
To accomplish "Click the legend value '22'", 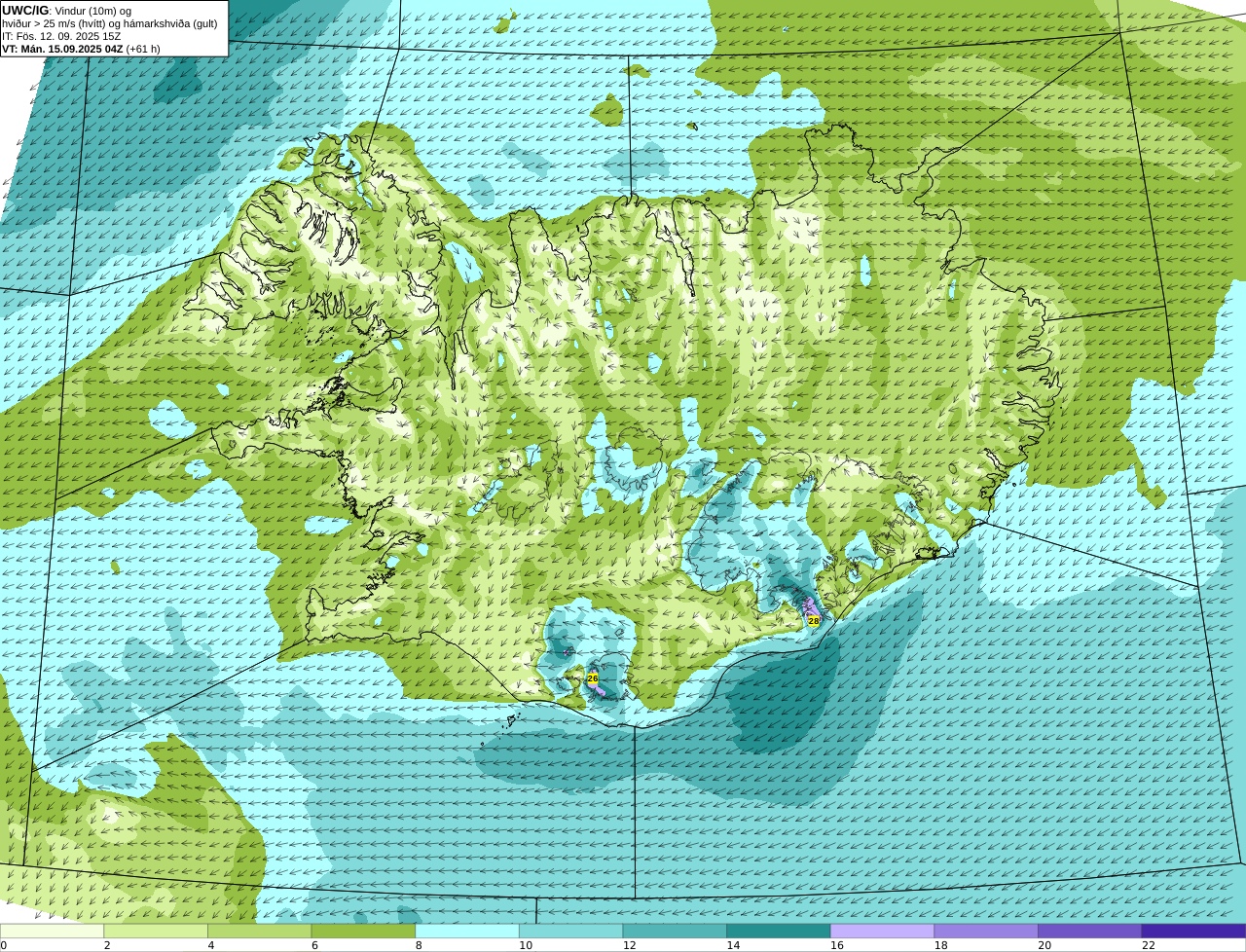I will click(x=1149, y=945).
